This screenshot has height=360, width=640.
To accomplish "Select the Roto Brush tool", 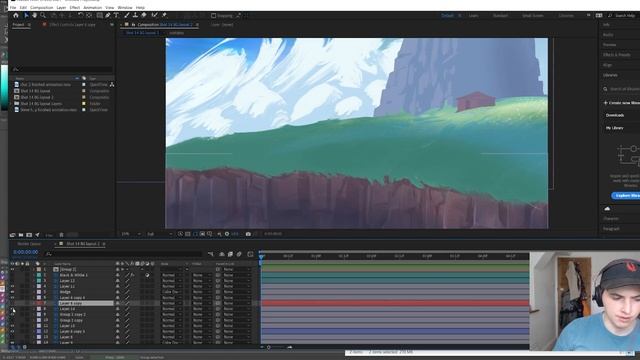I will coord(154,16).
